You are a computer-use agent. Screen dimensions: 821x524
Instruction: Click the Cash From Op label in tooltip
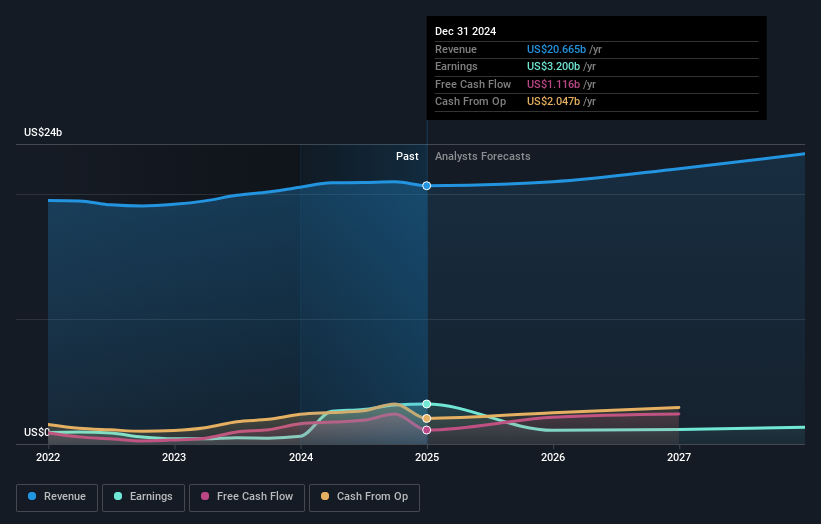(470, 102)
